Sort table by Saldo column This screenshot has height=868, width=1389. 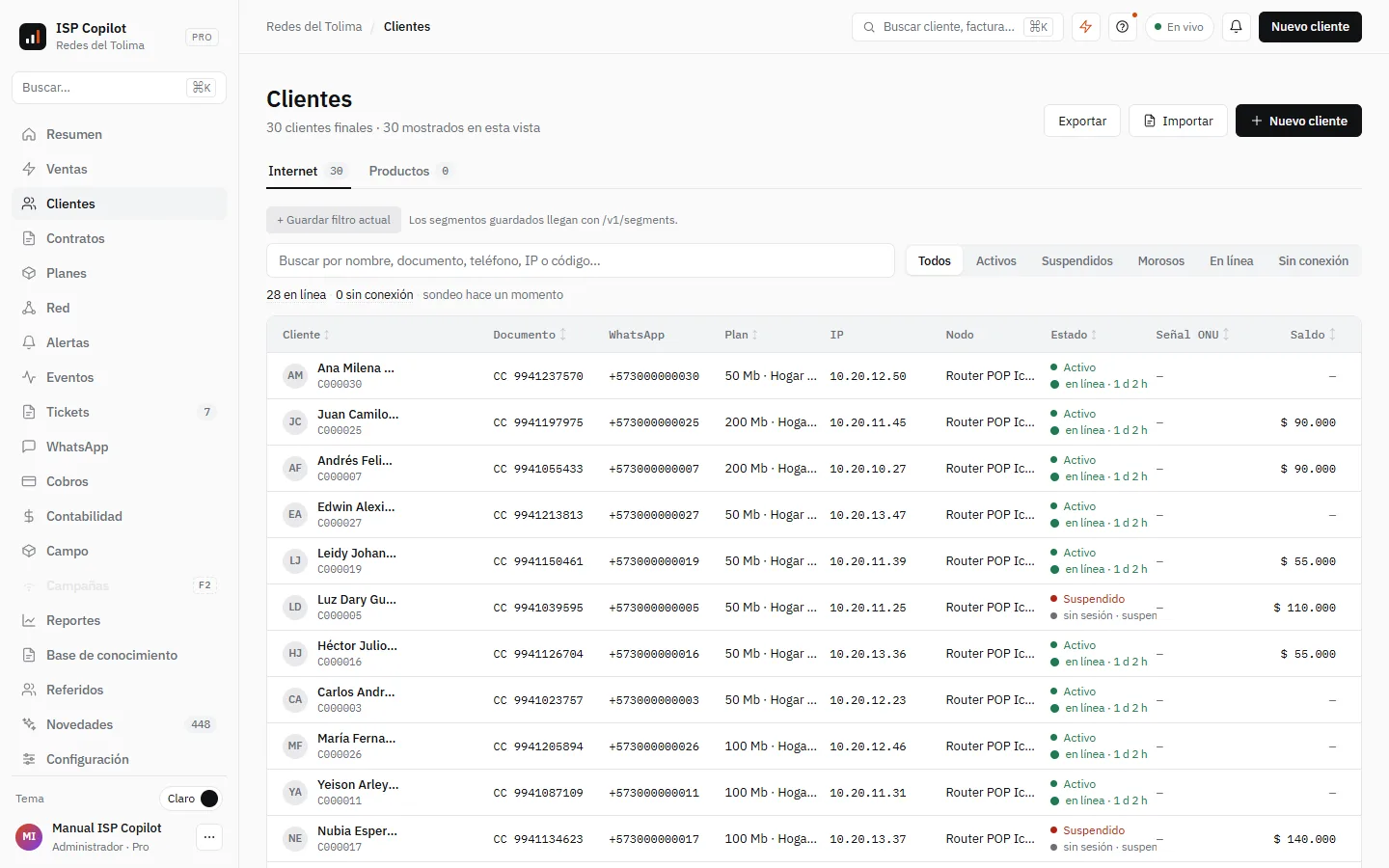(x=1313, y=335)
